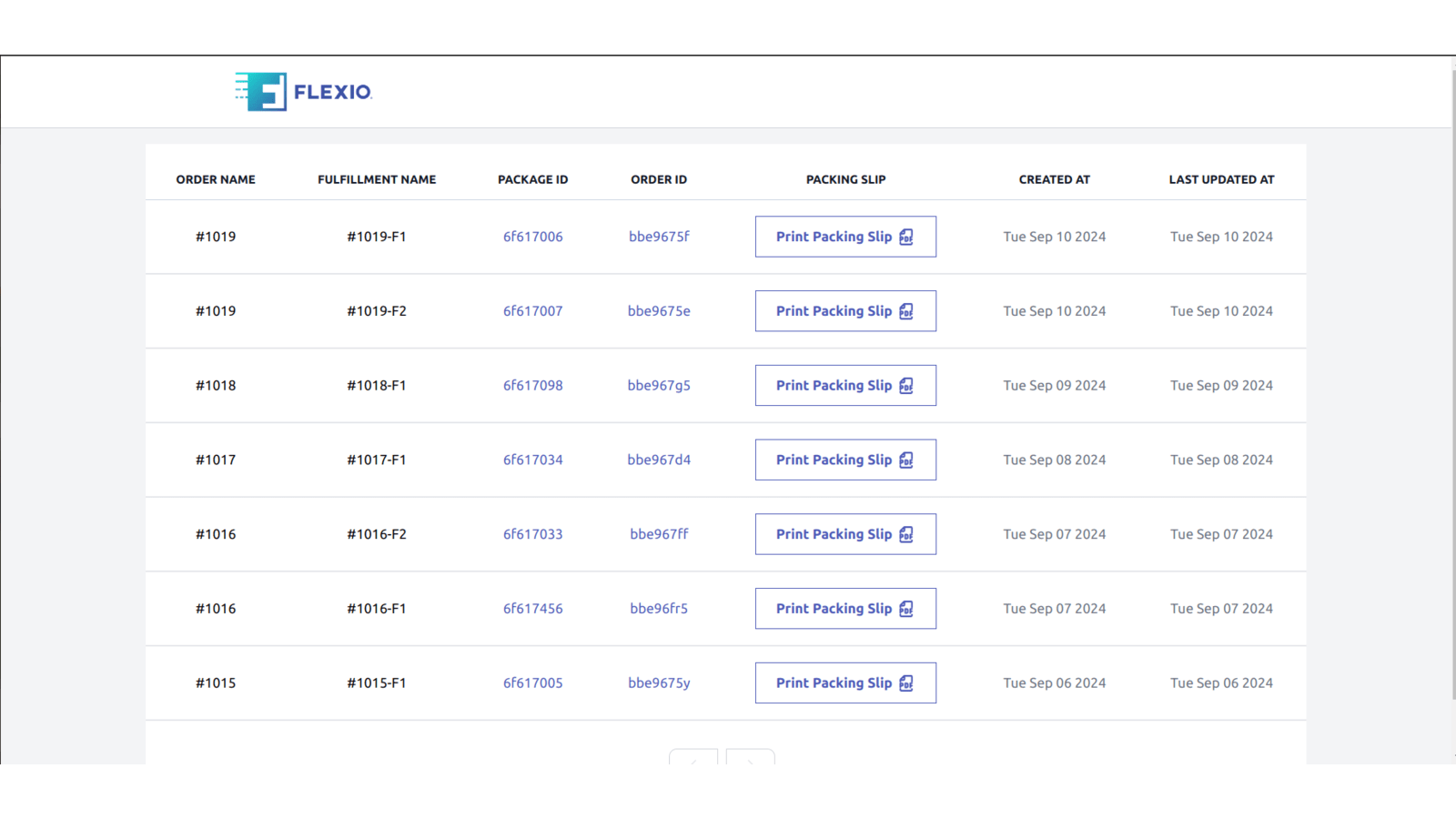
Task: Open package ID 6f617456
Action: click(533, 609)
